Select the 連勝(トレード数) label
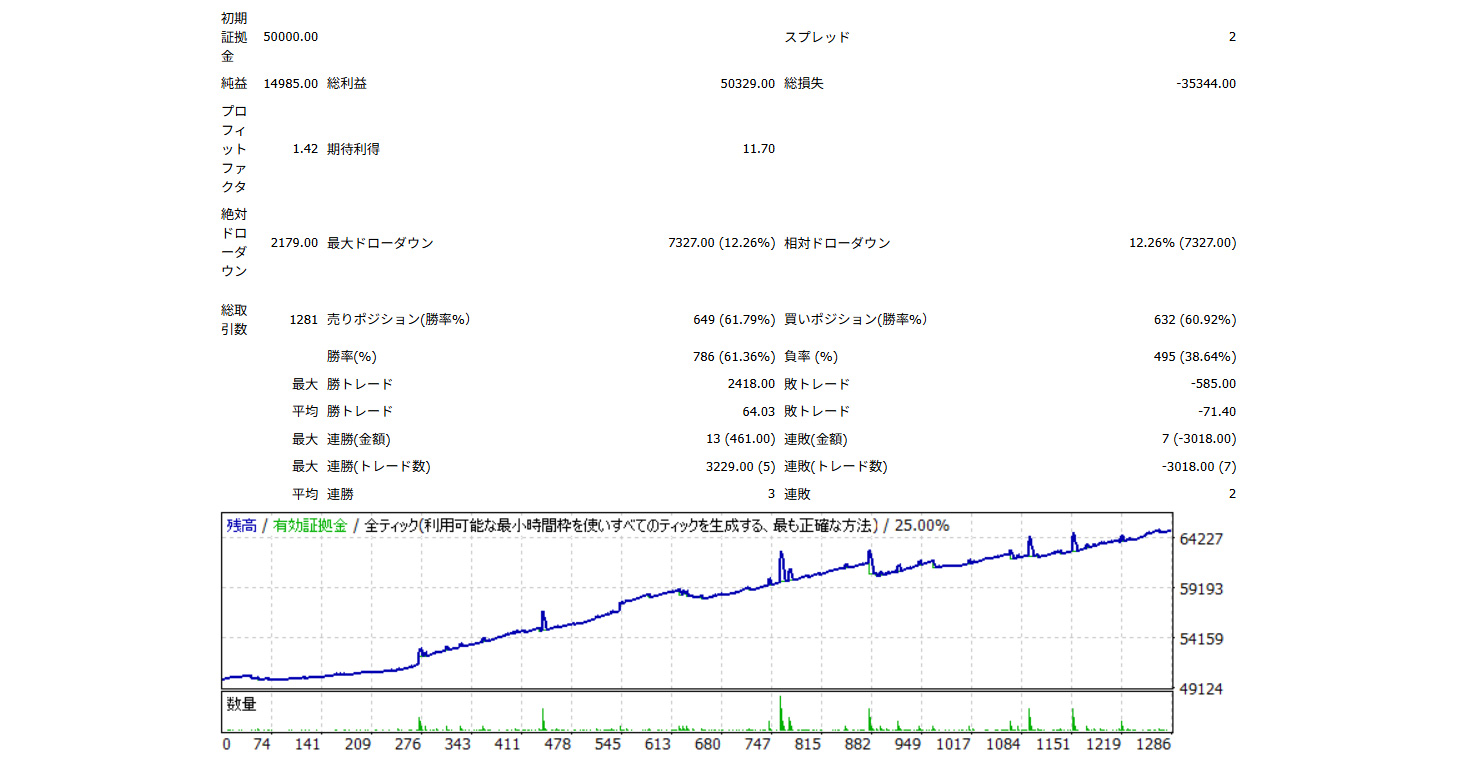1460x762 pixels. pos(378,467)
